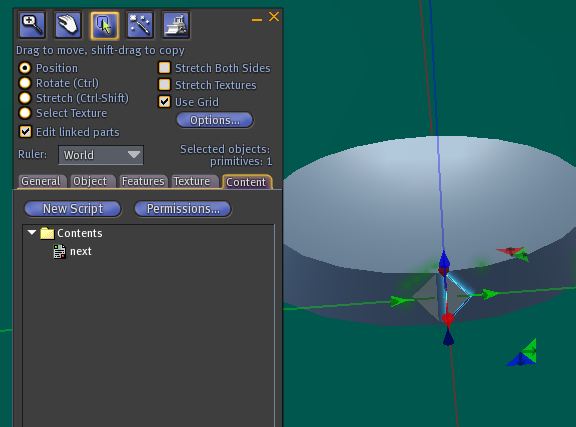Enable Stretch Both Sides checkbox
This screenshot has width=576, height=427.
click(164, 68)
